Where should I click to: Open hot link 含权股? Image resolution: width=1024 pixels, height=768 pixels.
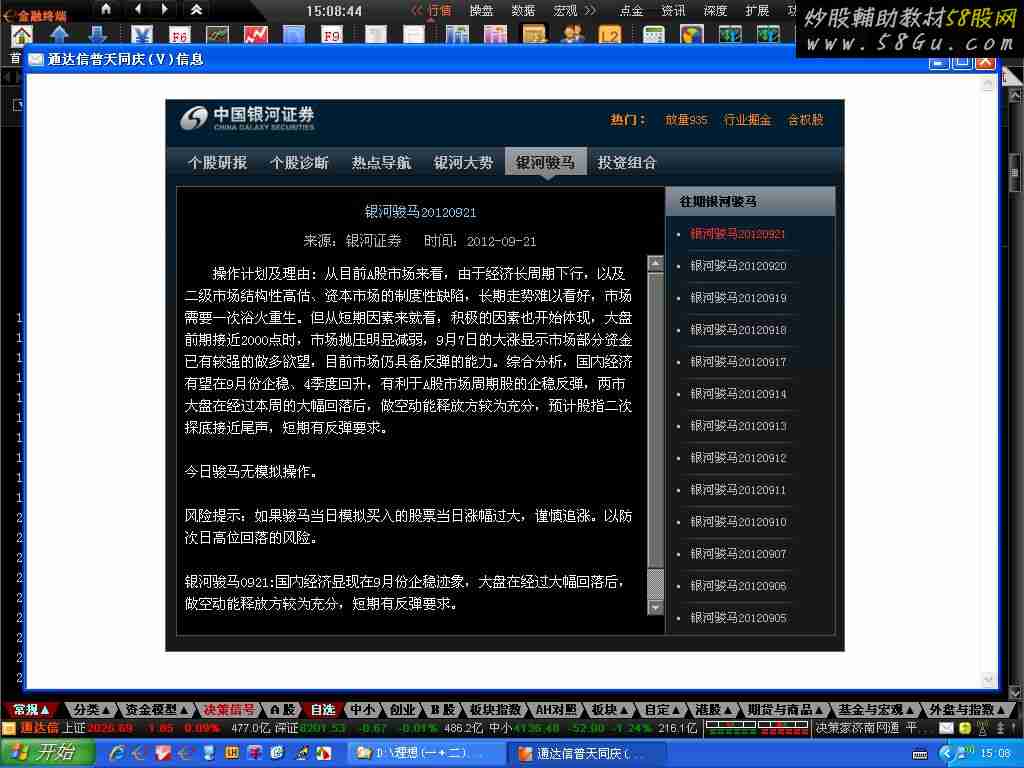point(805,120)
